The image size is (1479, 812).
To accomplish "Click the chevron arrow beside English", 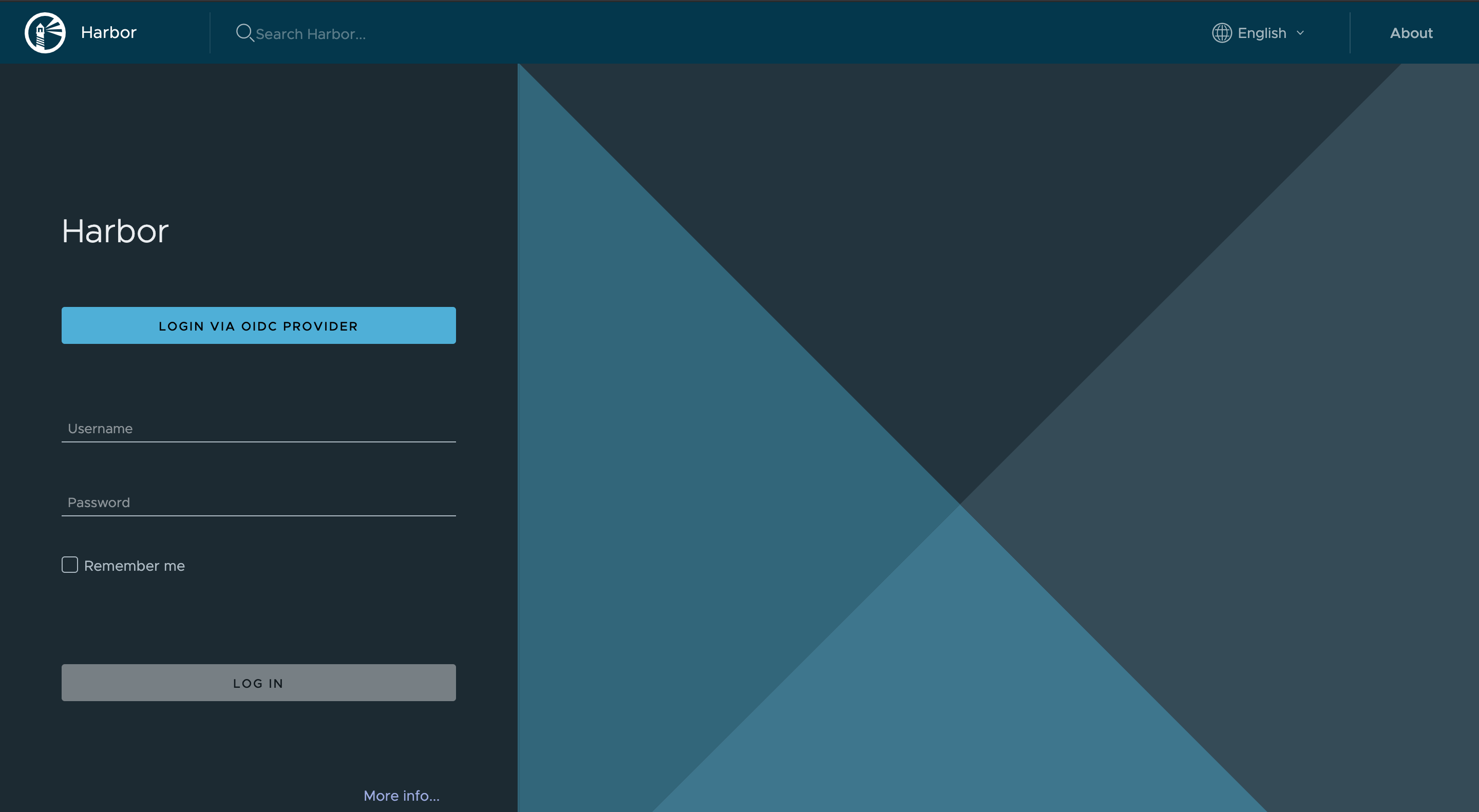I will tap(1300, 33).
